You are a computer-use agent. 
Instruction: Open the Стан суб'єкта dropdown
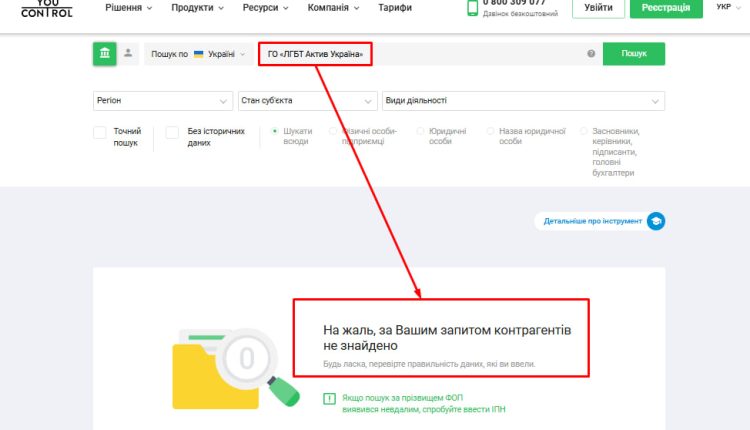click(x=307, y=101)
